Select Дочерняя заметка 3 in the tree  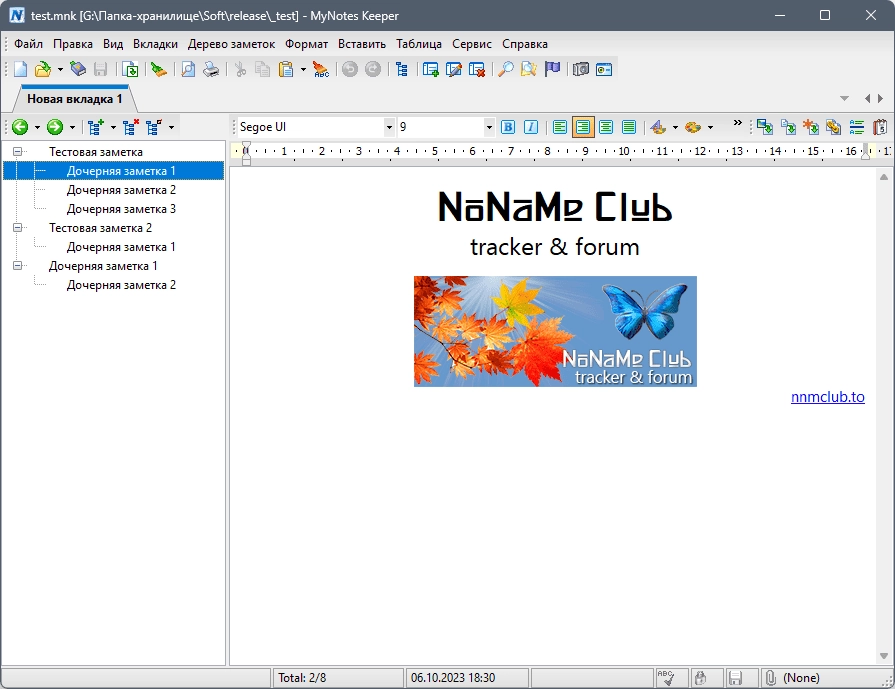click(121, 209)
